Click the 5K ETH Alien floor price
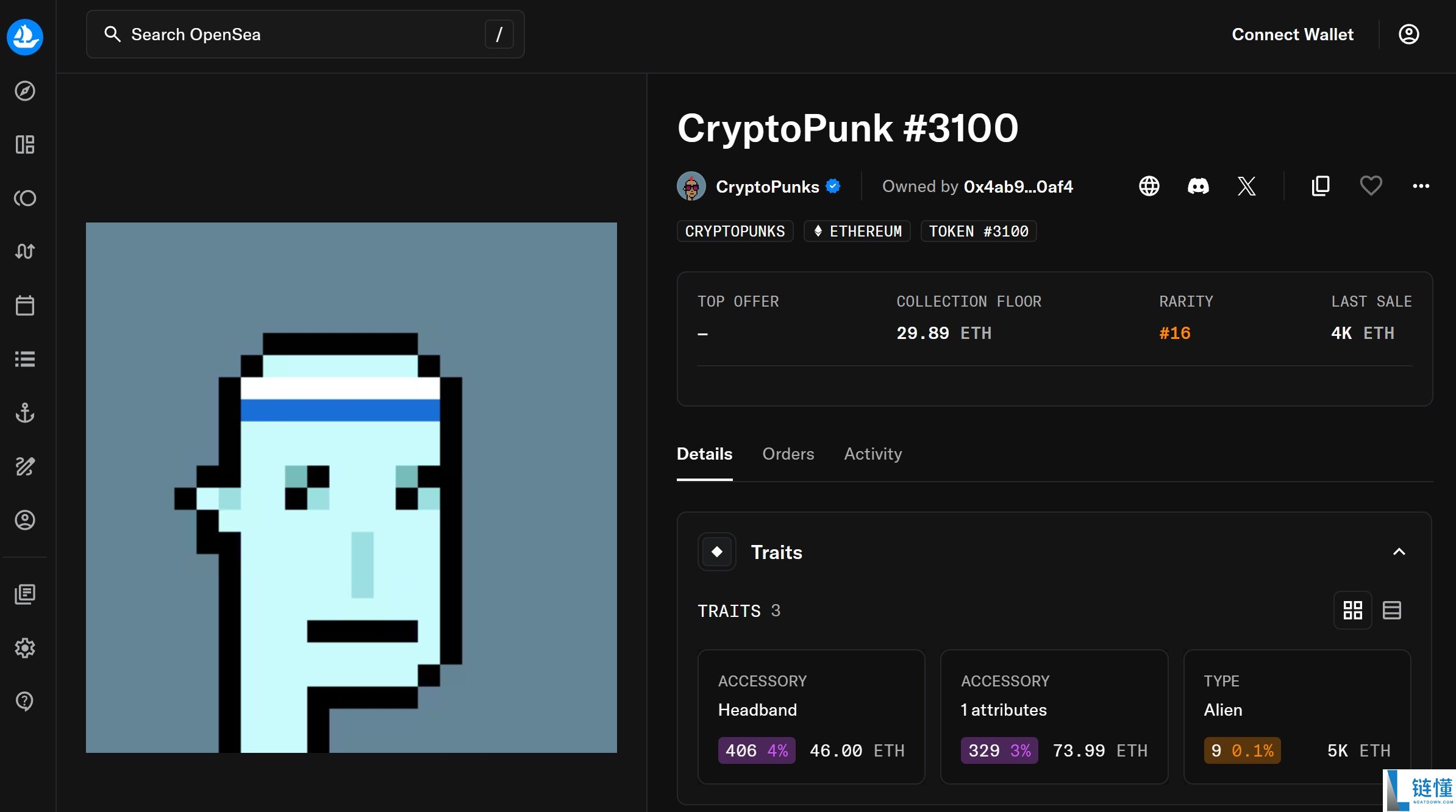Screen dimensions: 1456x812 pyautogui.click(x=1359, y=750)
